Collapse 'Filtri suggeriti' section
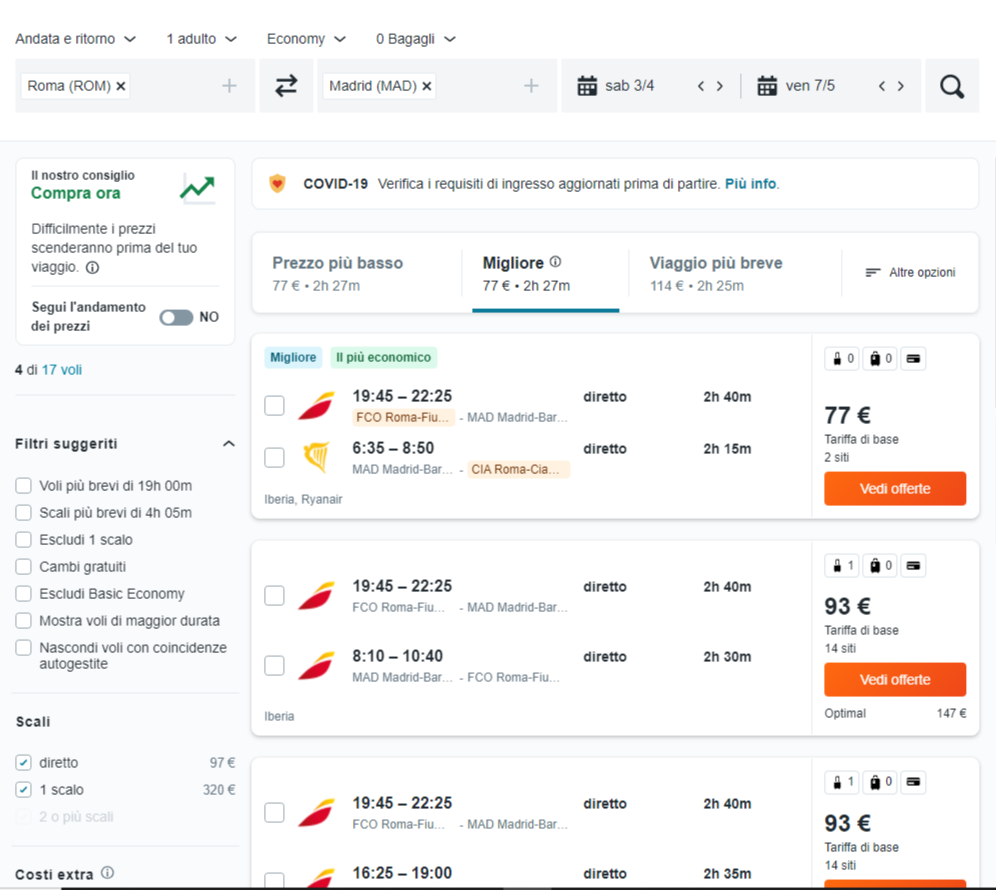The height and width of the screenshot is (890, 996). (x=229, y=443)
